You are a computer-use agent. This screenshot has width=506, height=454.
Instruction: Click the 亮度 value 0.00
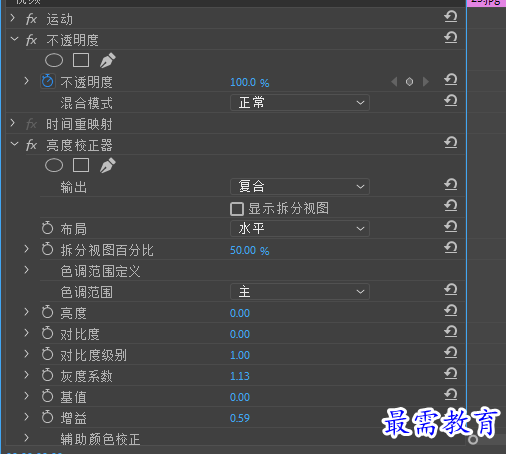pyautogui.click(x=240, y=313)
